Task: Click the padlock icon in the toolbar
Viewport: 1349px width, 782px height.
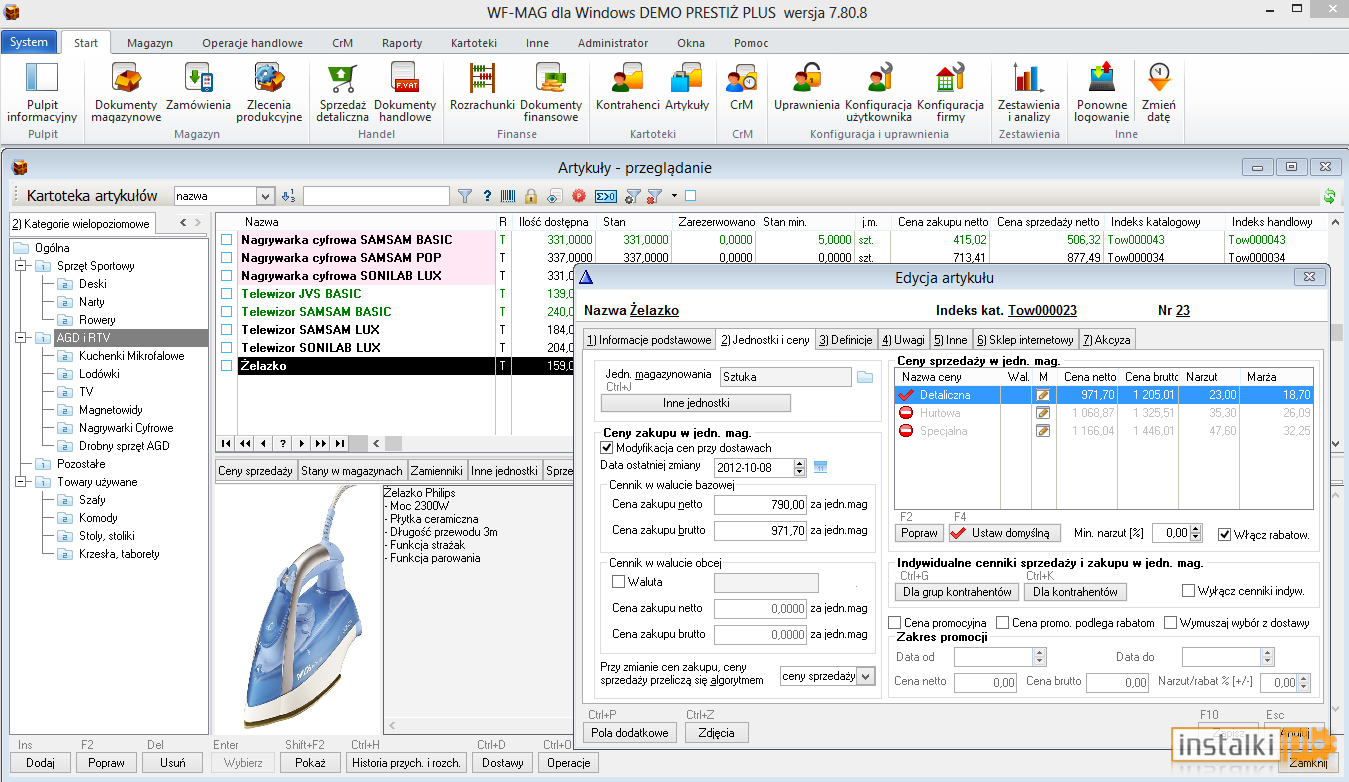Action: coord(531,196)
